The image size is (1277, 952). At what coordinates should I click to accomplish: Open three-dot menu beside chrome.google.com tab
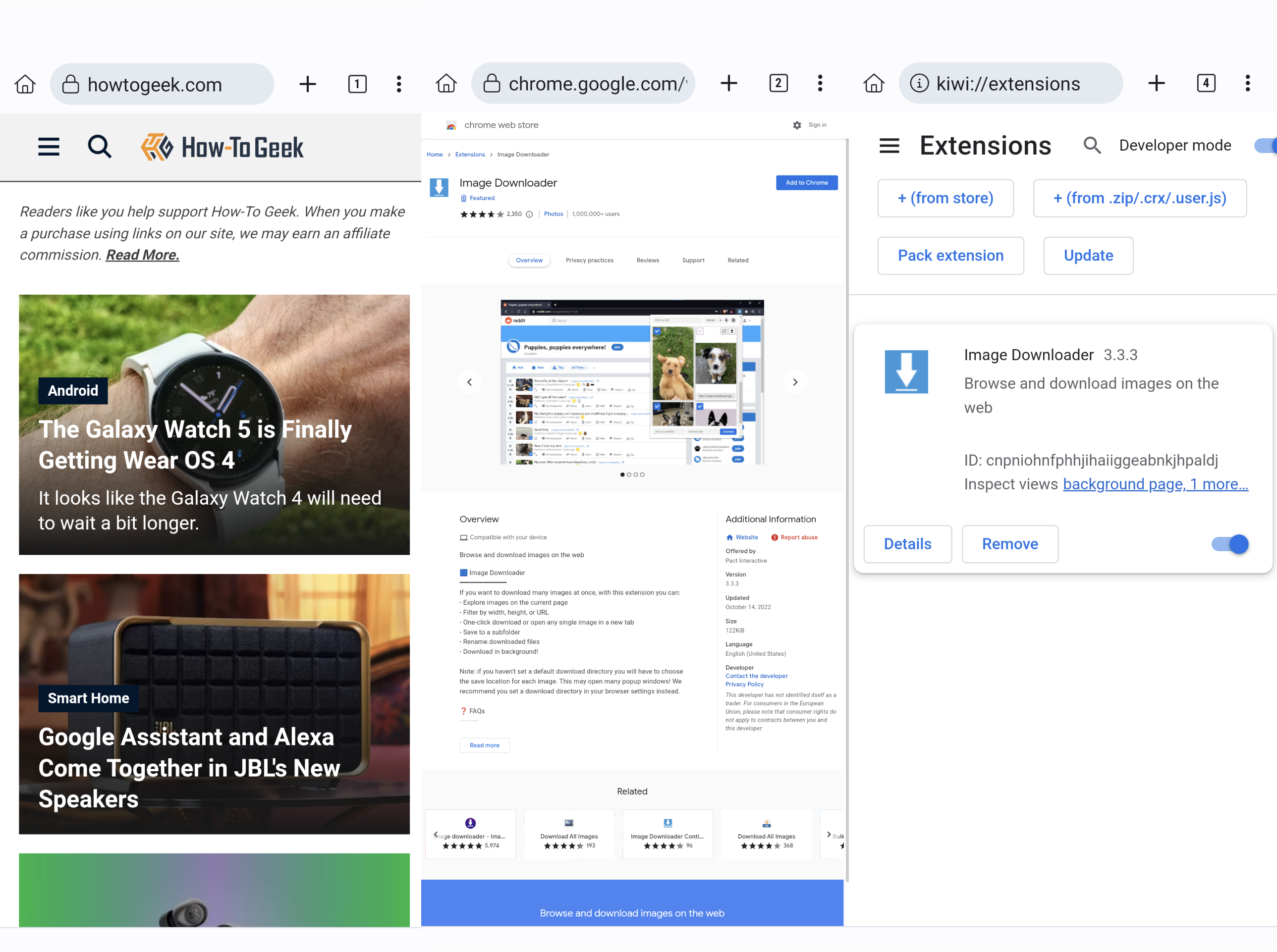[x=820, y=84]
